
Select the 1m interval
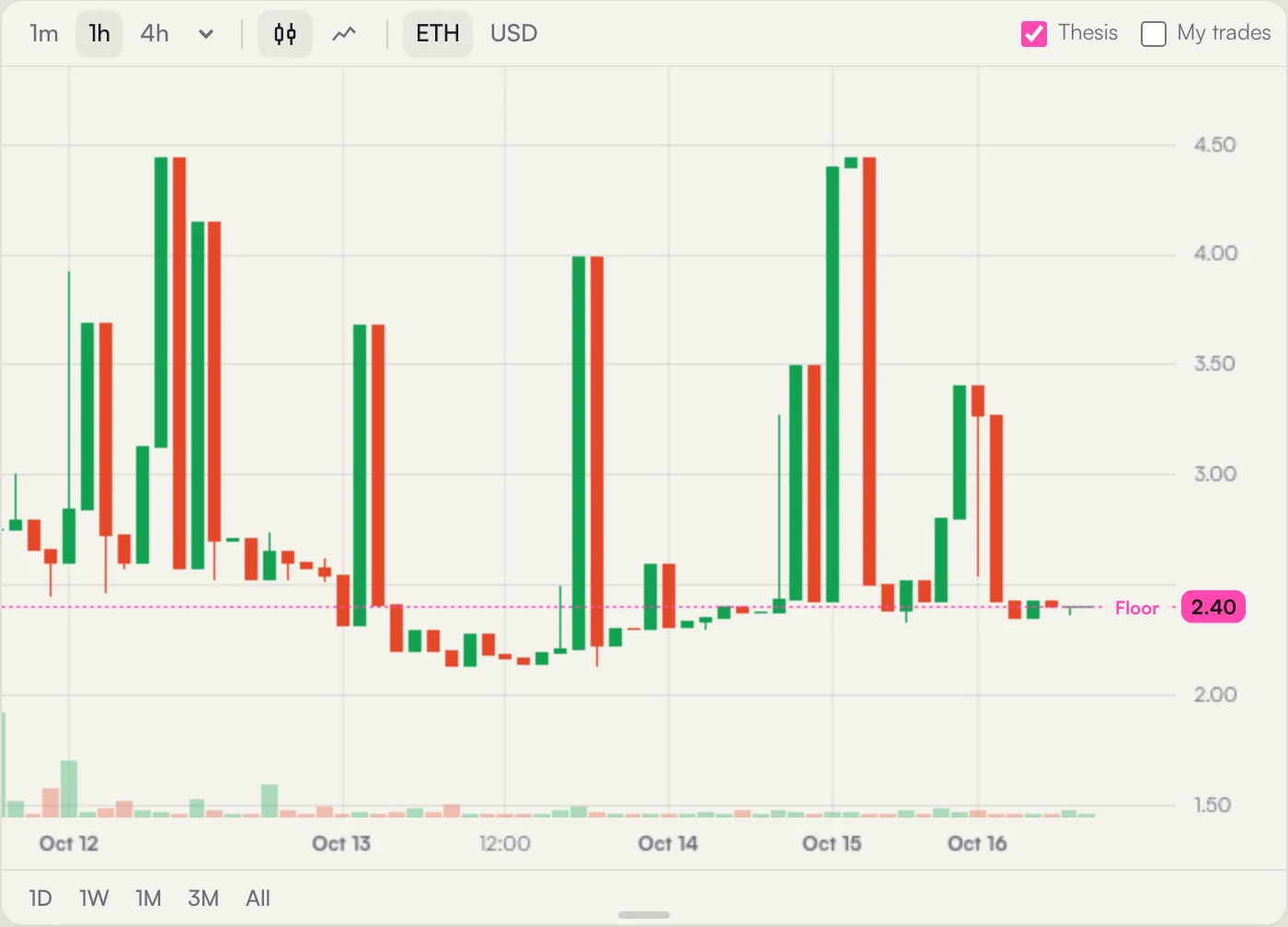44,34
